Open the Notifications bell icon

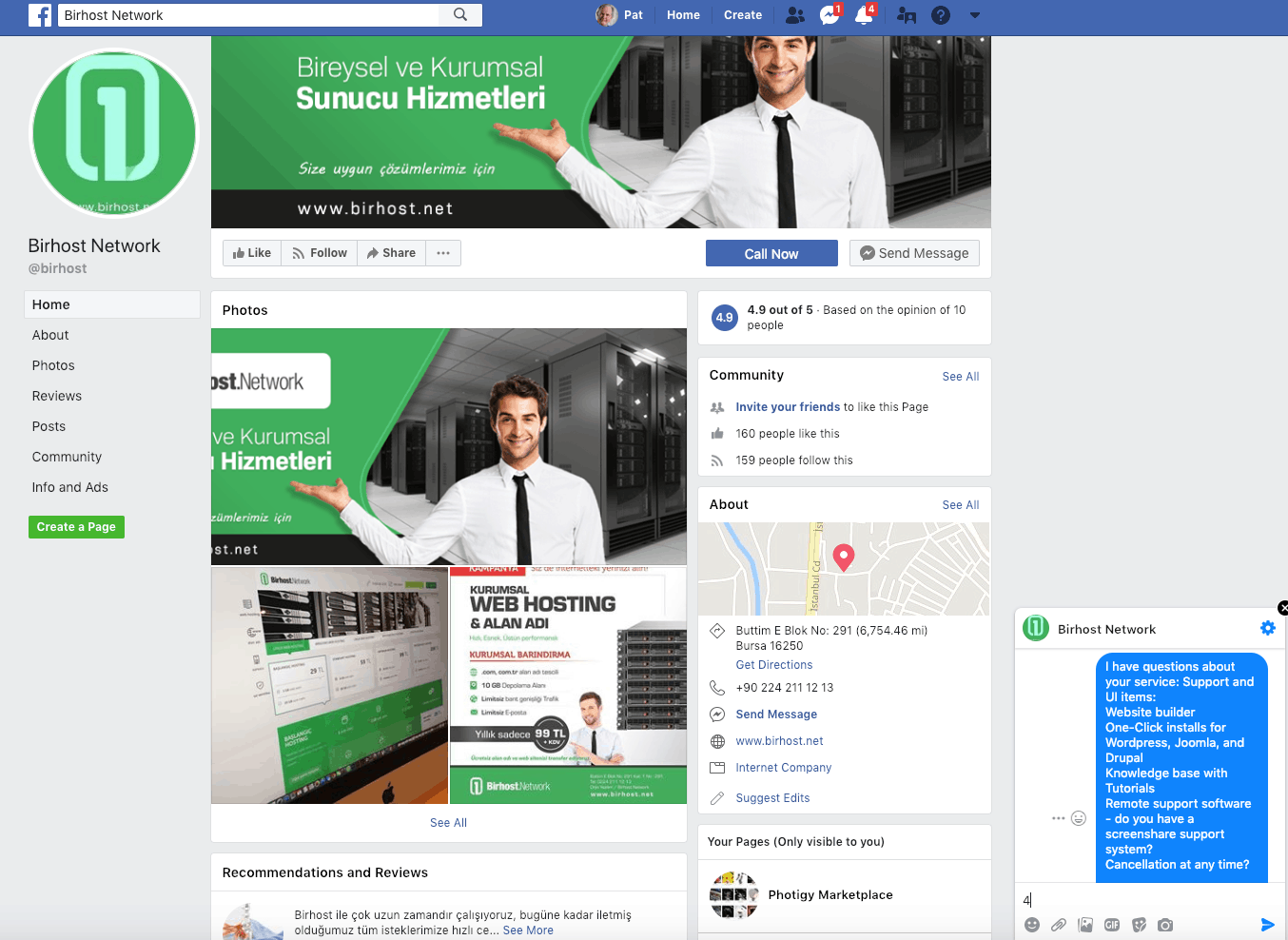coord(865,15)
